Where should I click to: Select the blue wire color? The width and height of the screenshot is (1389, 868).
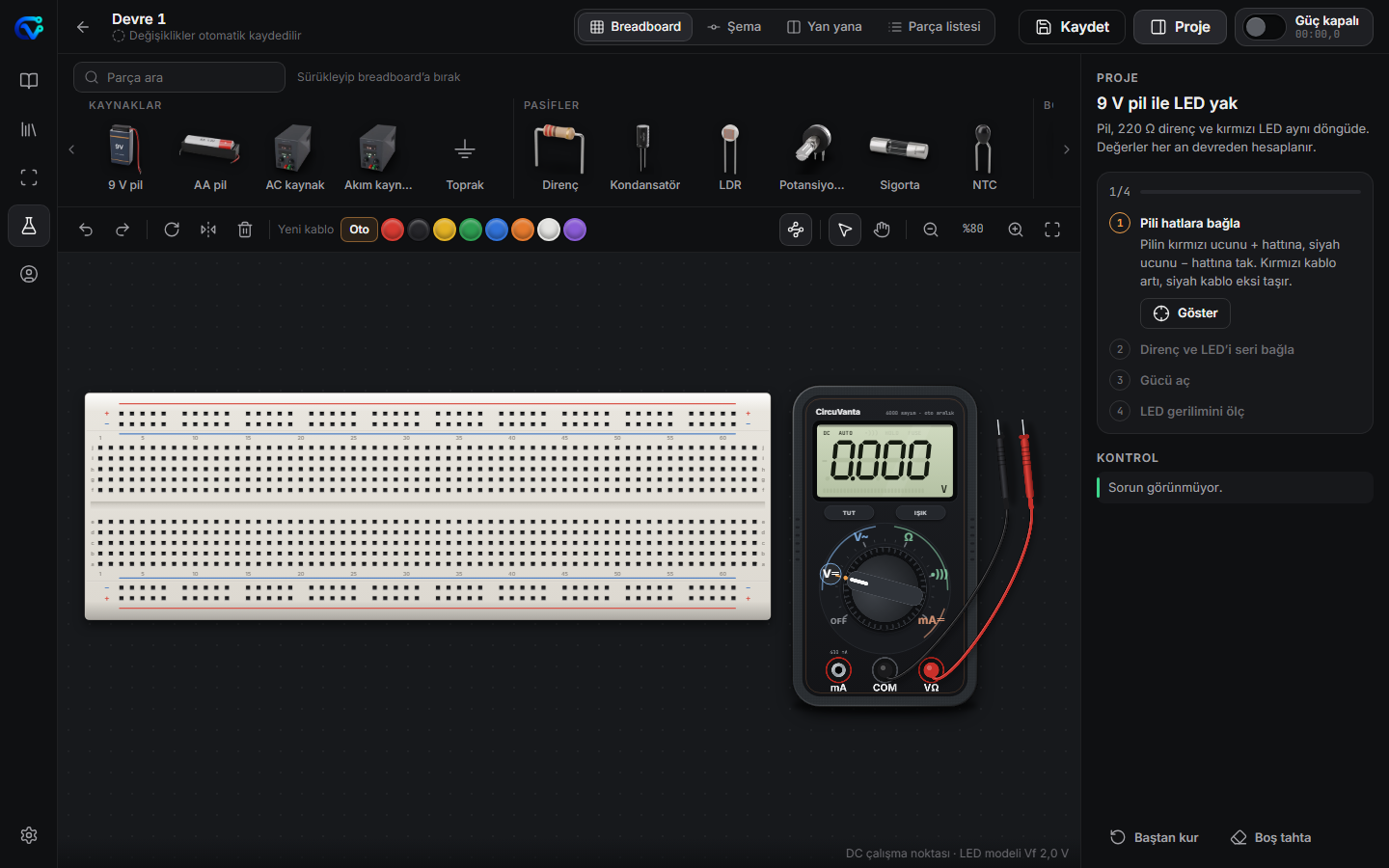(x=497, y=230)
